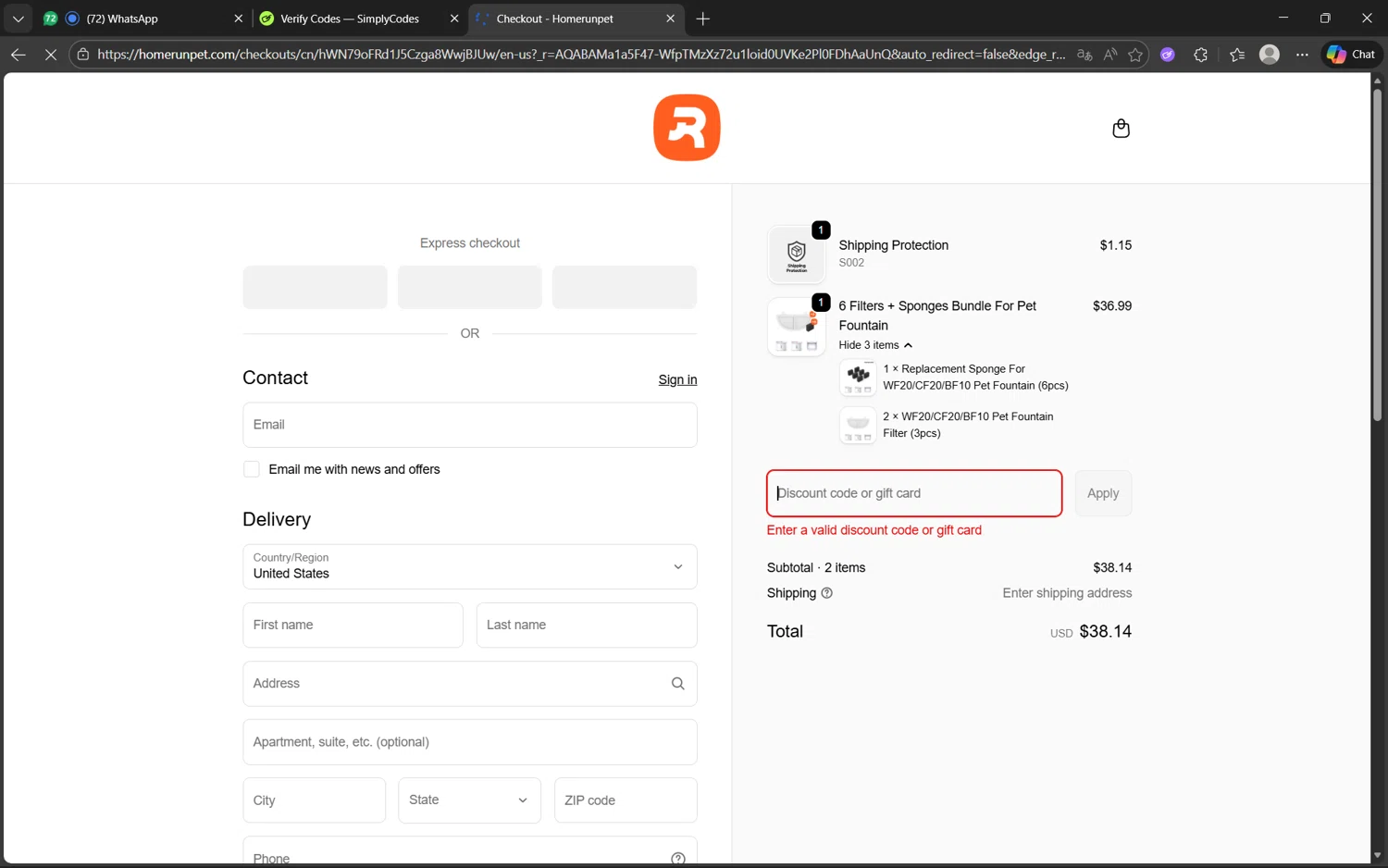
Task: Focus the ZIP code field
Action: click(626, 800)
